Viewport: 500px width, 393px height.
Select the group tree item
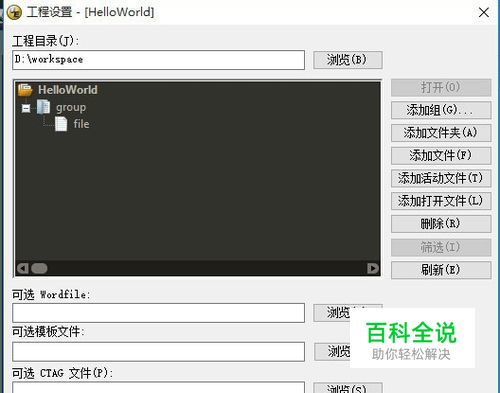(x=71, y=107)
